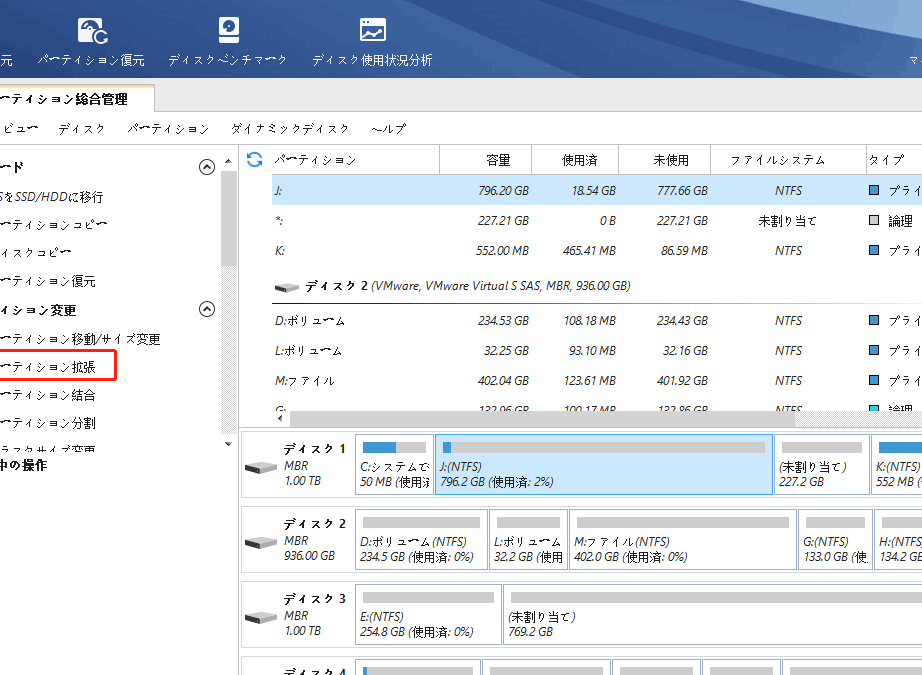Click the L:ボリューム row type square

[x=874, y=350]
